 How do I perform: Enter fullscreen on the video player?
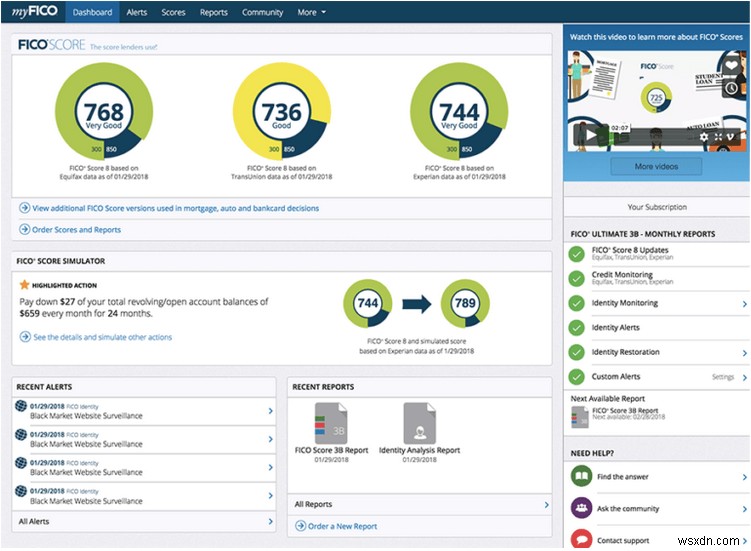point(720,136)
